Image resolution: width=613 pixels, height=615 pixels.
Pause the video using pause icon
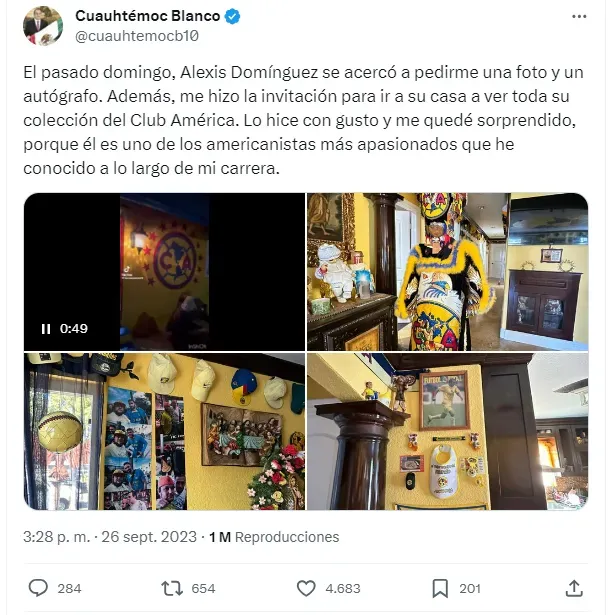tap(46, 329)
